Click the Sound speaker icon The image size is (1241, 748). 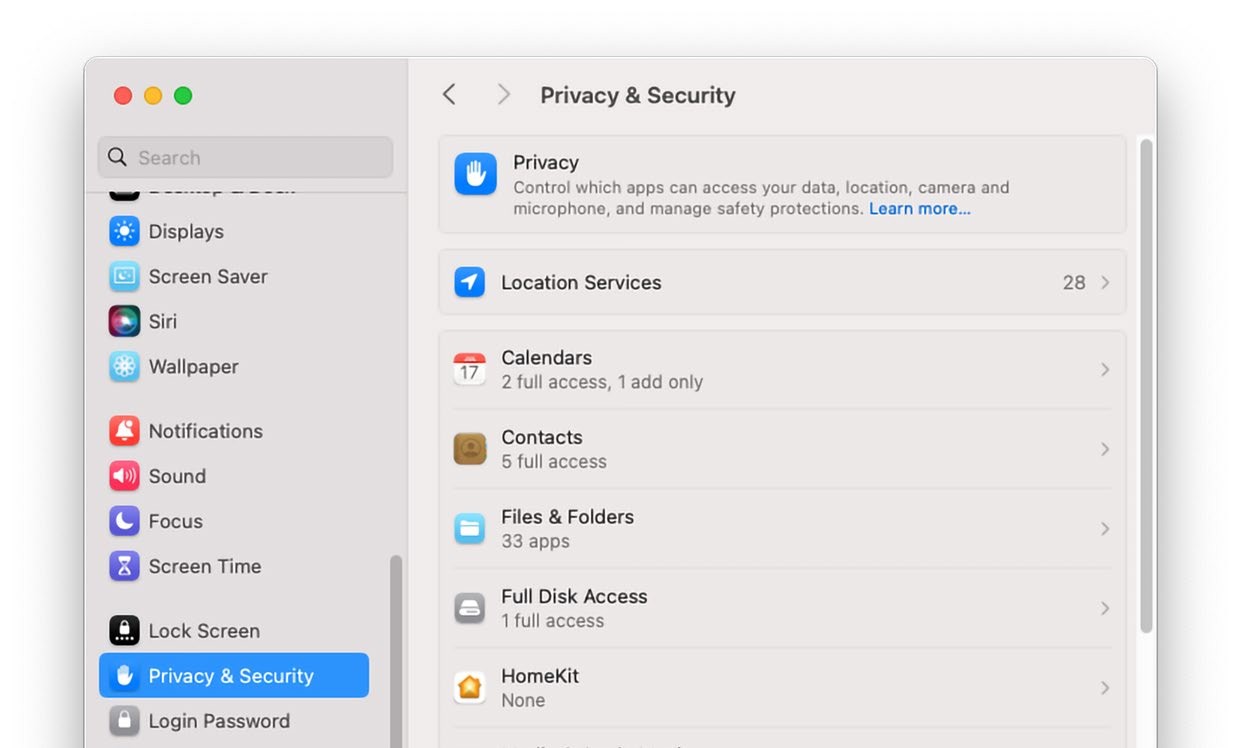tap(124, 476)
